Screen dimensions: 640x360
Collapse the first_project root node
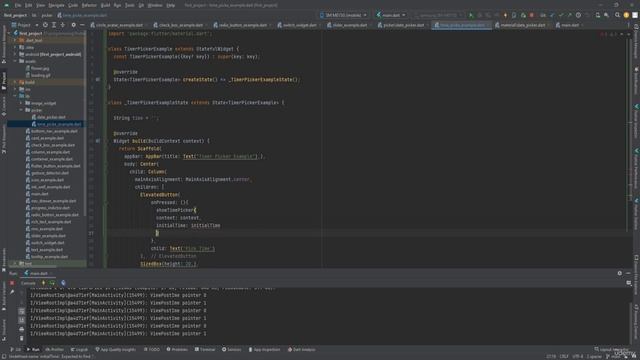click(9, 33)
